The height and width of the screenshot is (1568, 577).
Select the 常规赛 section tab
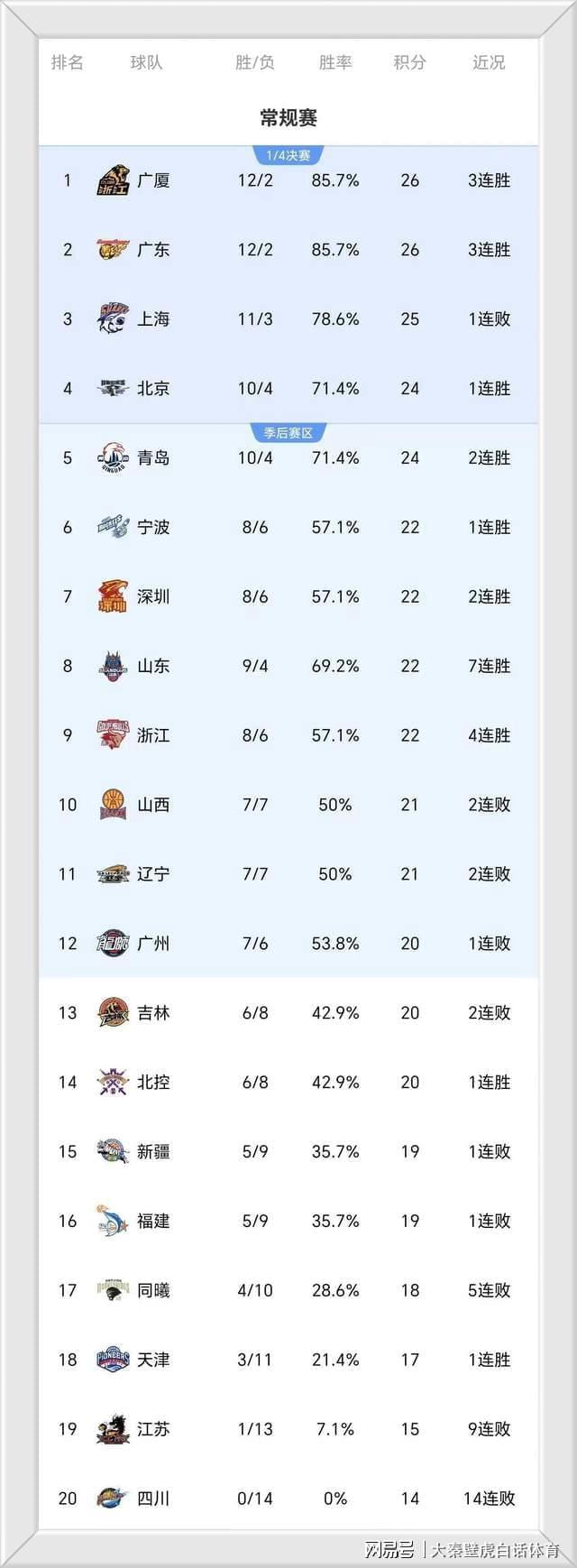[x=288, y=118]
